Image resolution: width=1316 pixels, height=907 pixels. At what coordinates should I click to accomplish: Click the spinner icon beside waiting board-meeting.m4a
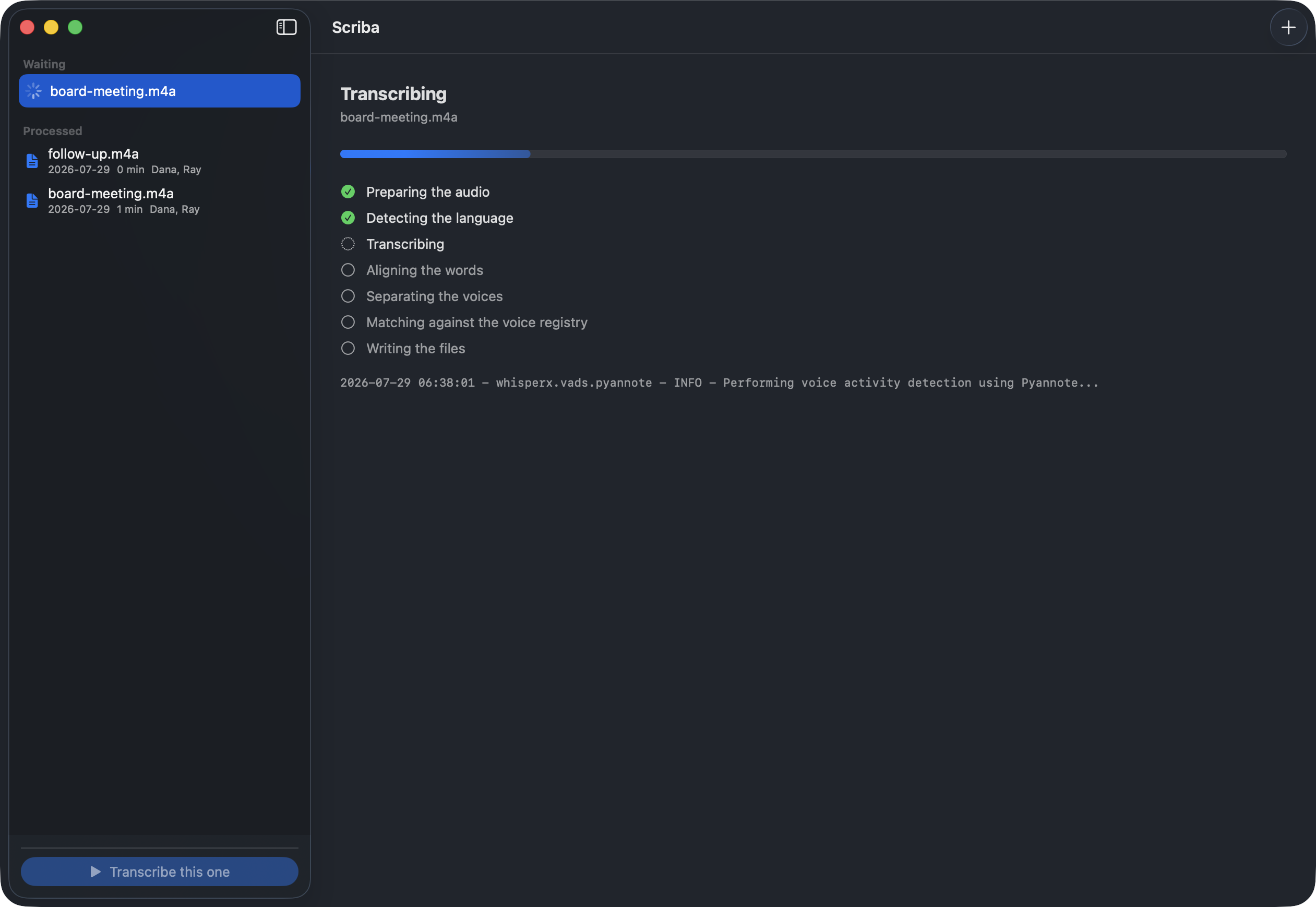(x=34, y=91)
